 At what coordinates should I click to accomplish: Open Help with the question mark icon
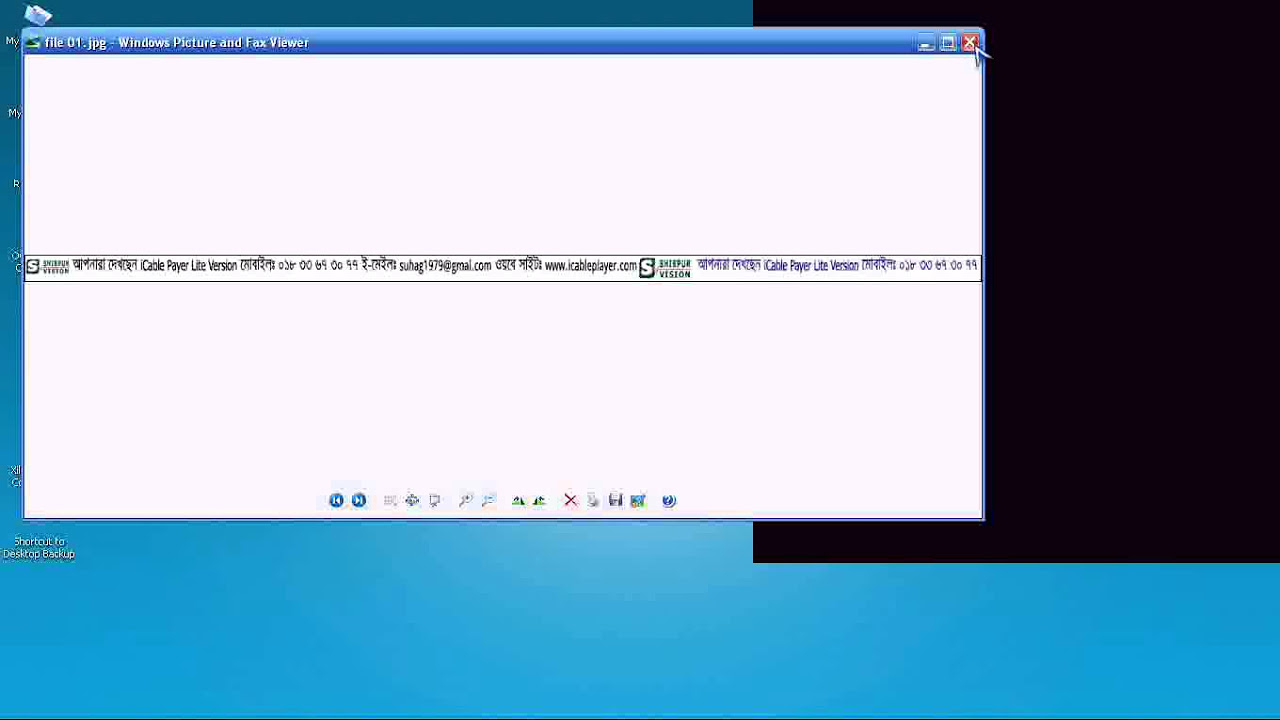coord(669,500)
